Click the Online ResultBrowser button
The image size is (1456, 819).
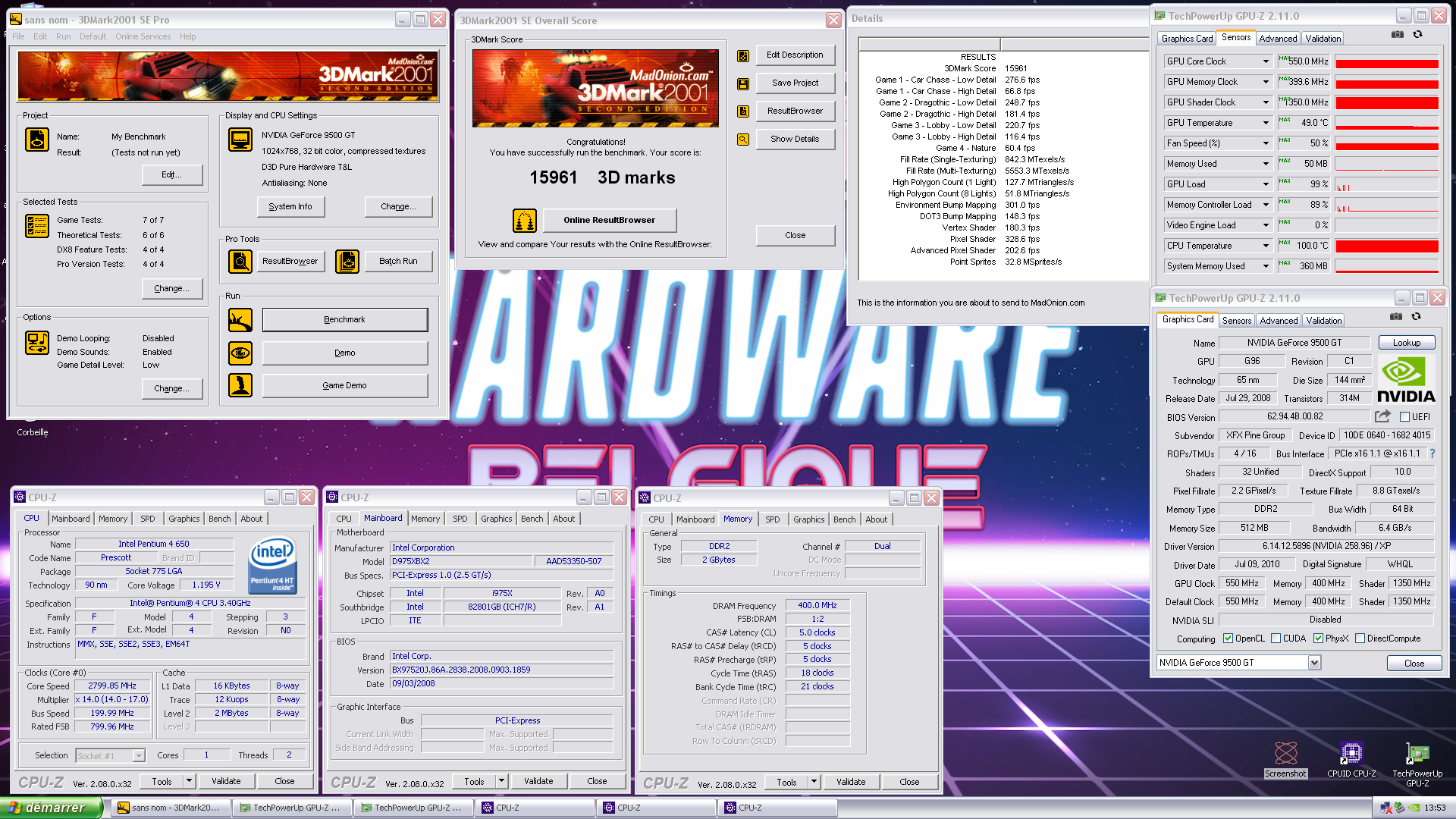click(x=609, y=221)
